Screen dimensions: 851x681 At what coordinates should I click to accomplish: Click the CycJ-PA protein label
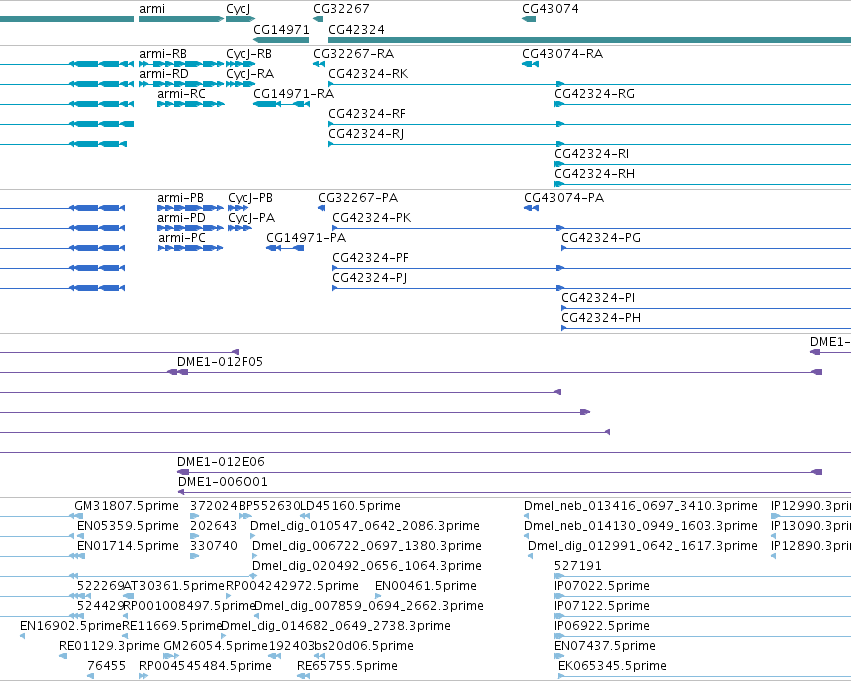pyautogui.click(x=251, y=218)
